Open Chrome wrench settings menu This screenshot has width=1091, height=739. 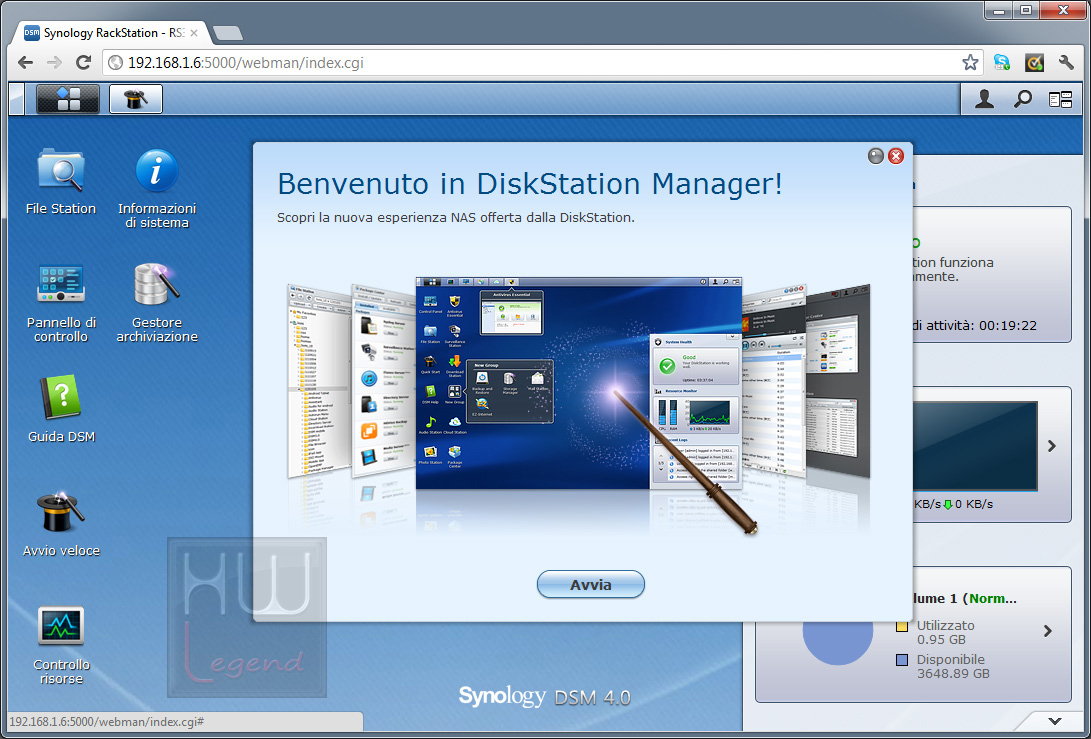(x=1066, y=63)
